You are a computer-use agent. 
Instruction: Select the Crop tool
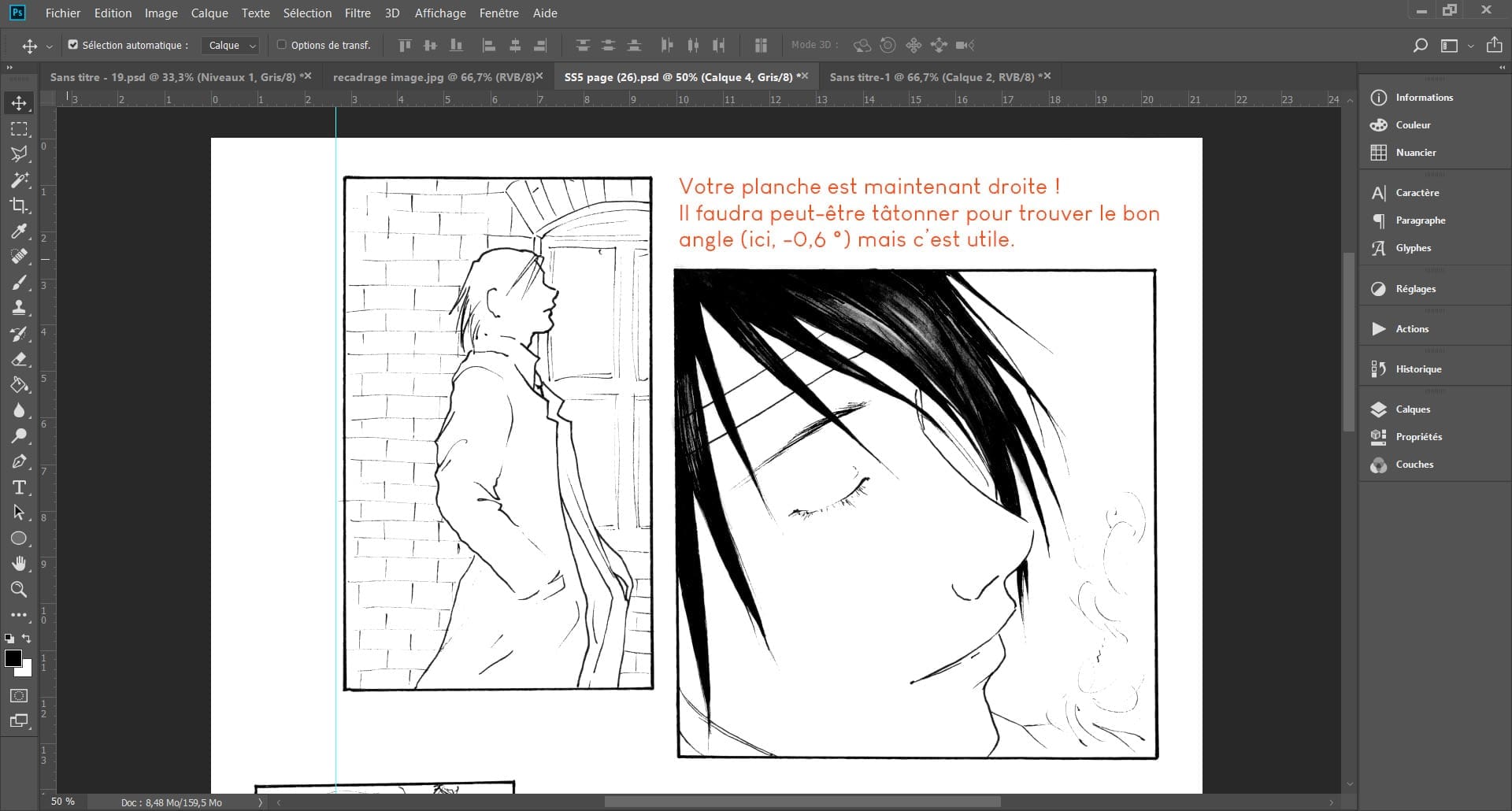point(20,206)
